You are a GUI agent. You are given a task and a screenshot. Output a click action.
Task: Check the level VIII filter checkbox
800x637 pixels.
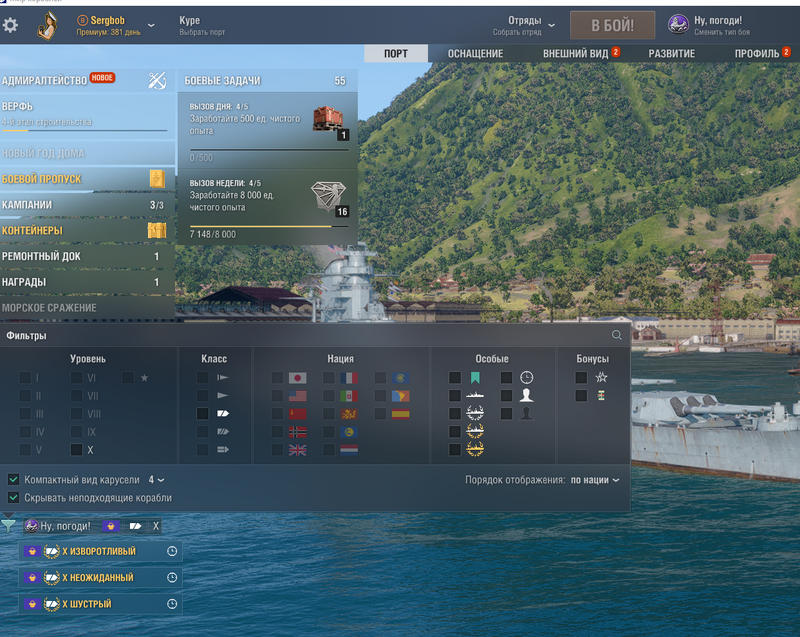tap(77, 414)
